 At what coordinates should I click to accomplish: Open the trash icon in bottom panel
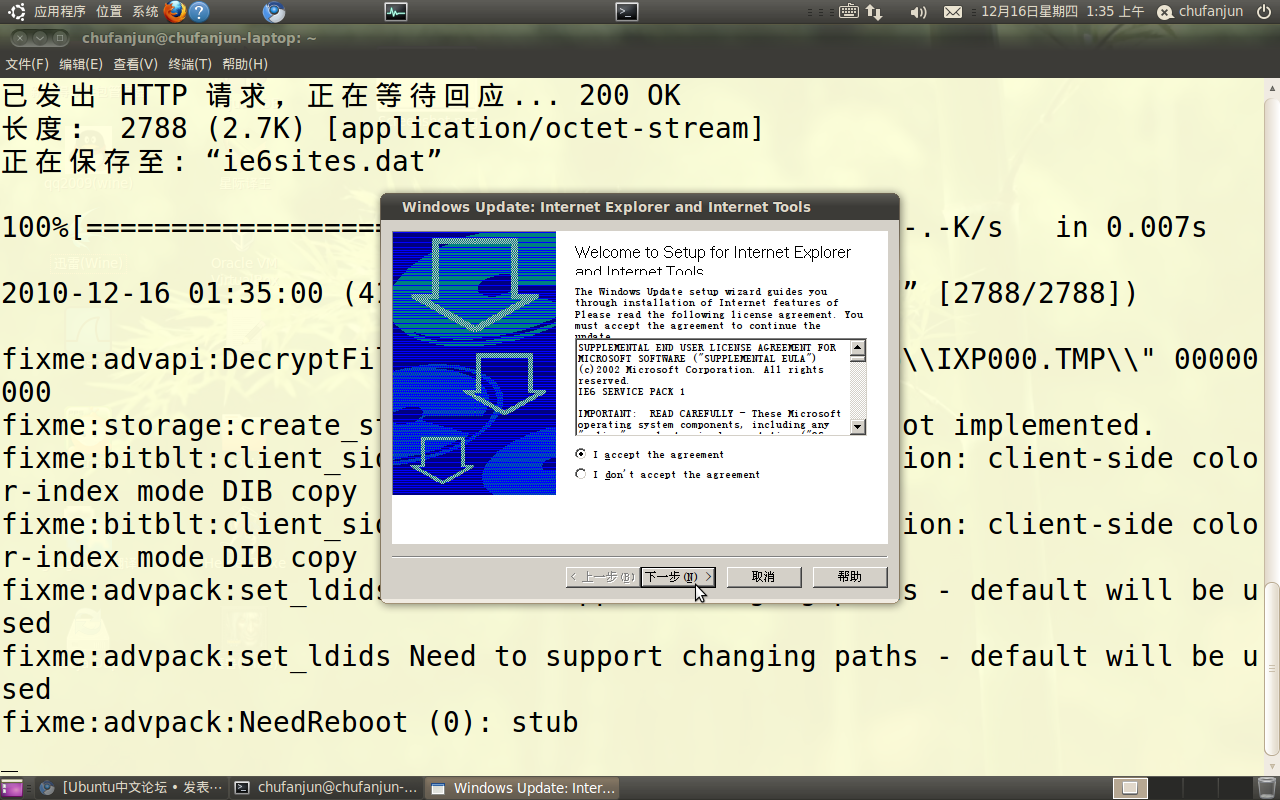pos(1266,788)
